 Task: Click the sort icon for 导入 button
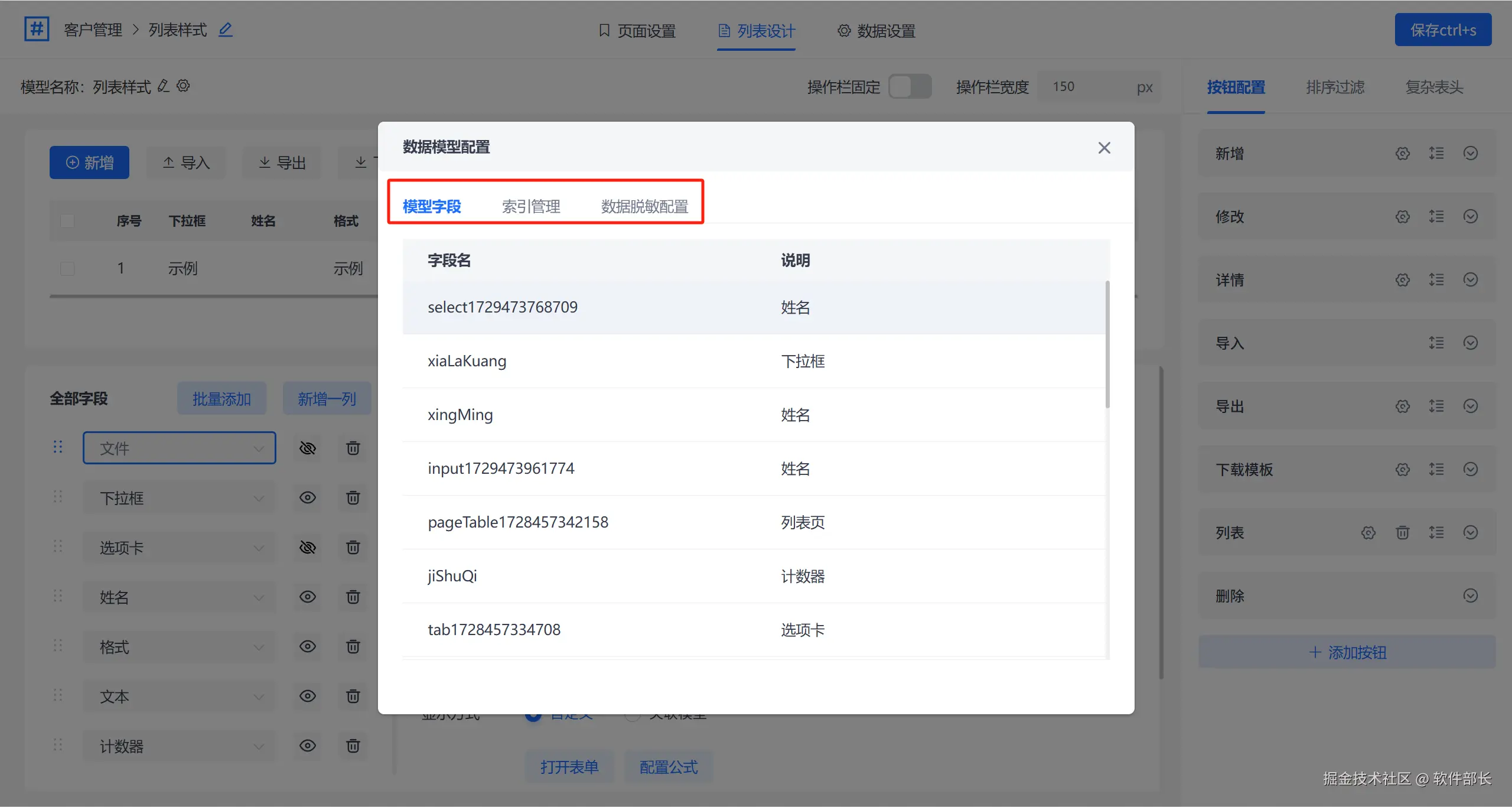coord(1436,343)
